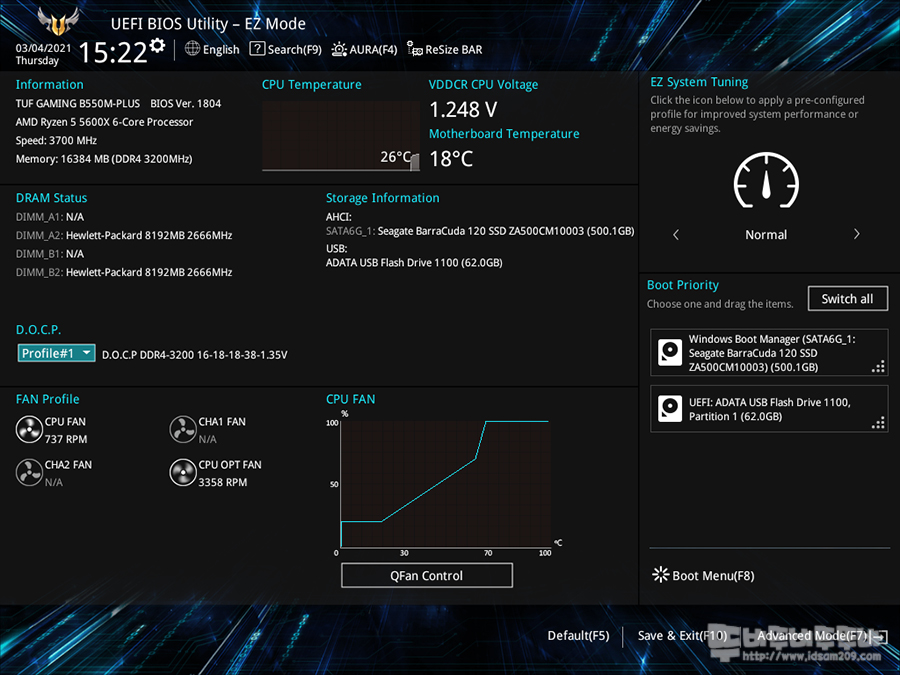900x675 pixels.
Task: Click DIMM_A1 N/A entry
Action: coord(50,217)
